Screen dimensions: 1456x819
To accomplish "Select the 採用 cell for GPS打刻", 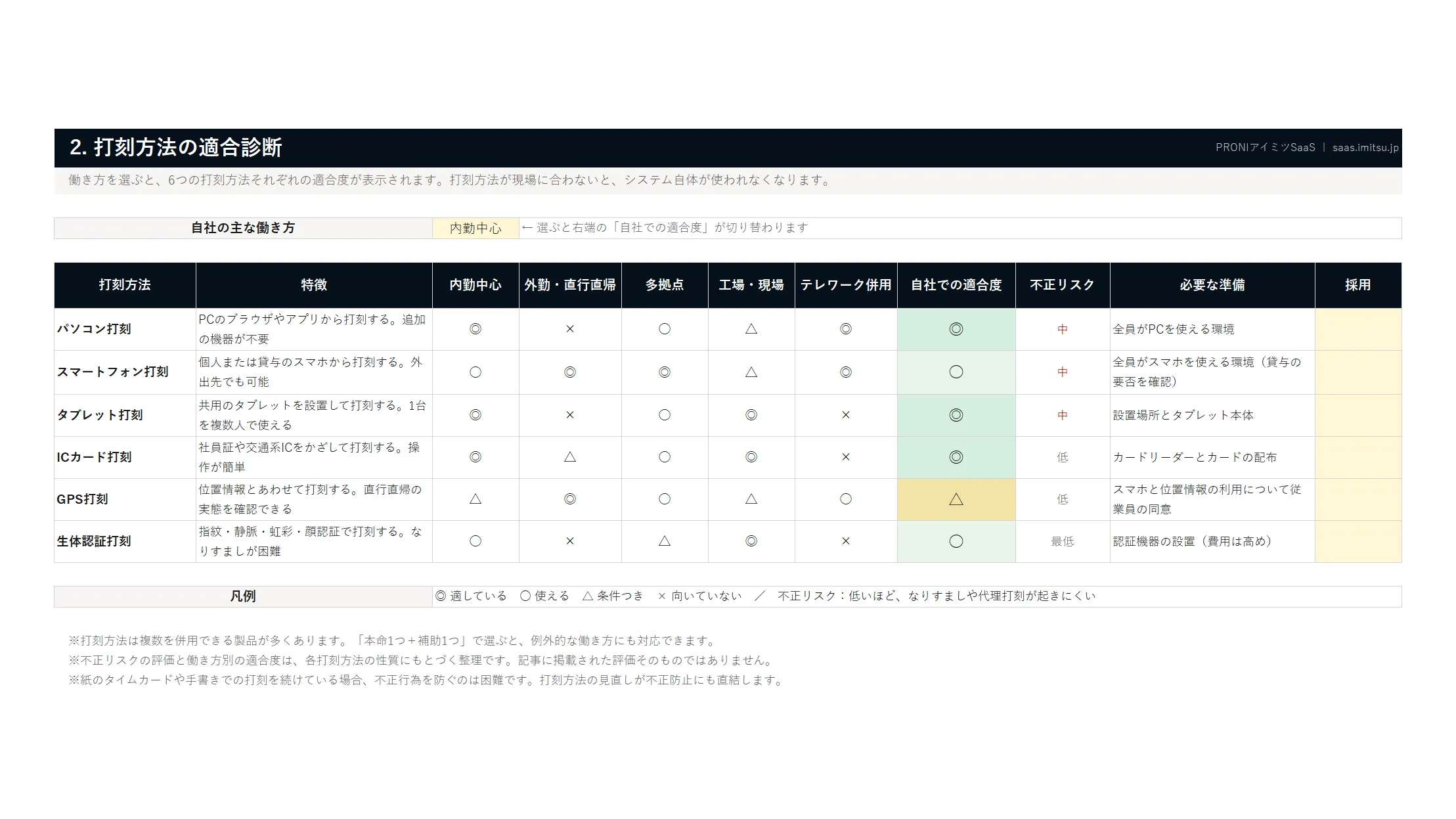I will (1358, 499).
